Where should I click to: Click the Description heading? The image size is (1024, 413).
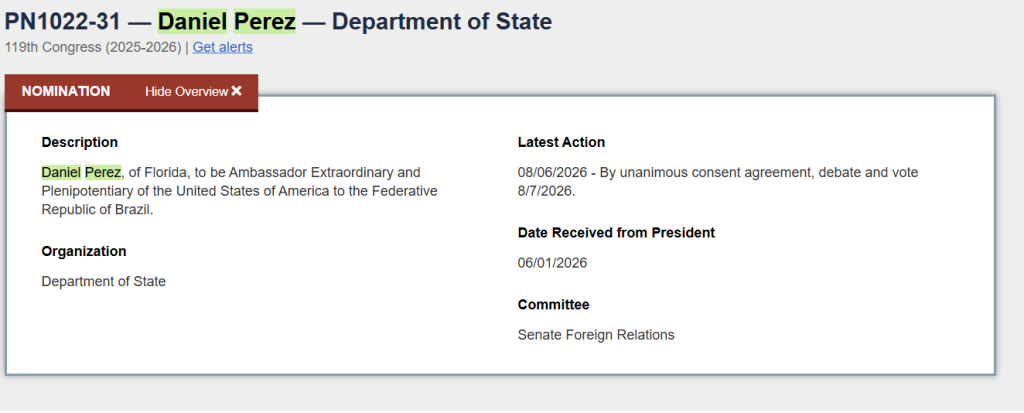[80, 142]
